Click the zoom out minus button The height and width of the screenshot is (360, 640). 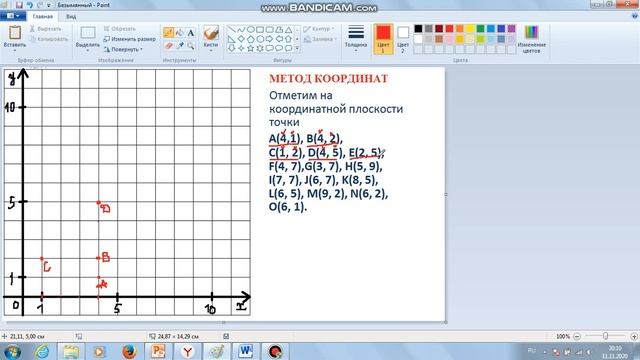(577, 336)
